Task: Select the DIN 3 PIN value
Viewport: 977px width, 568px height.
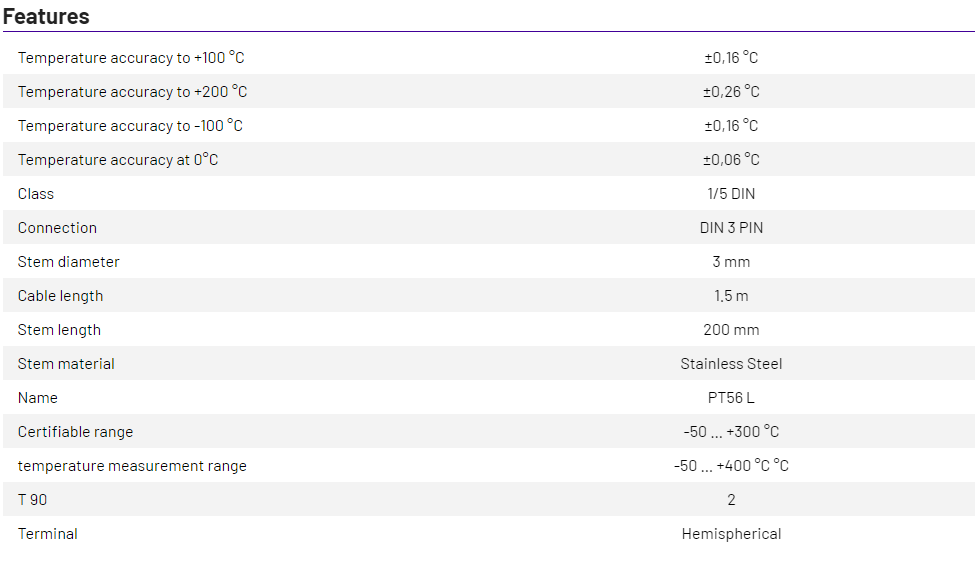Action: (x=731, y=228)
